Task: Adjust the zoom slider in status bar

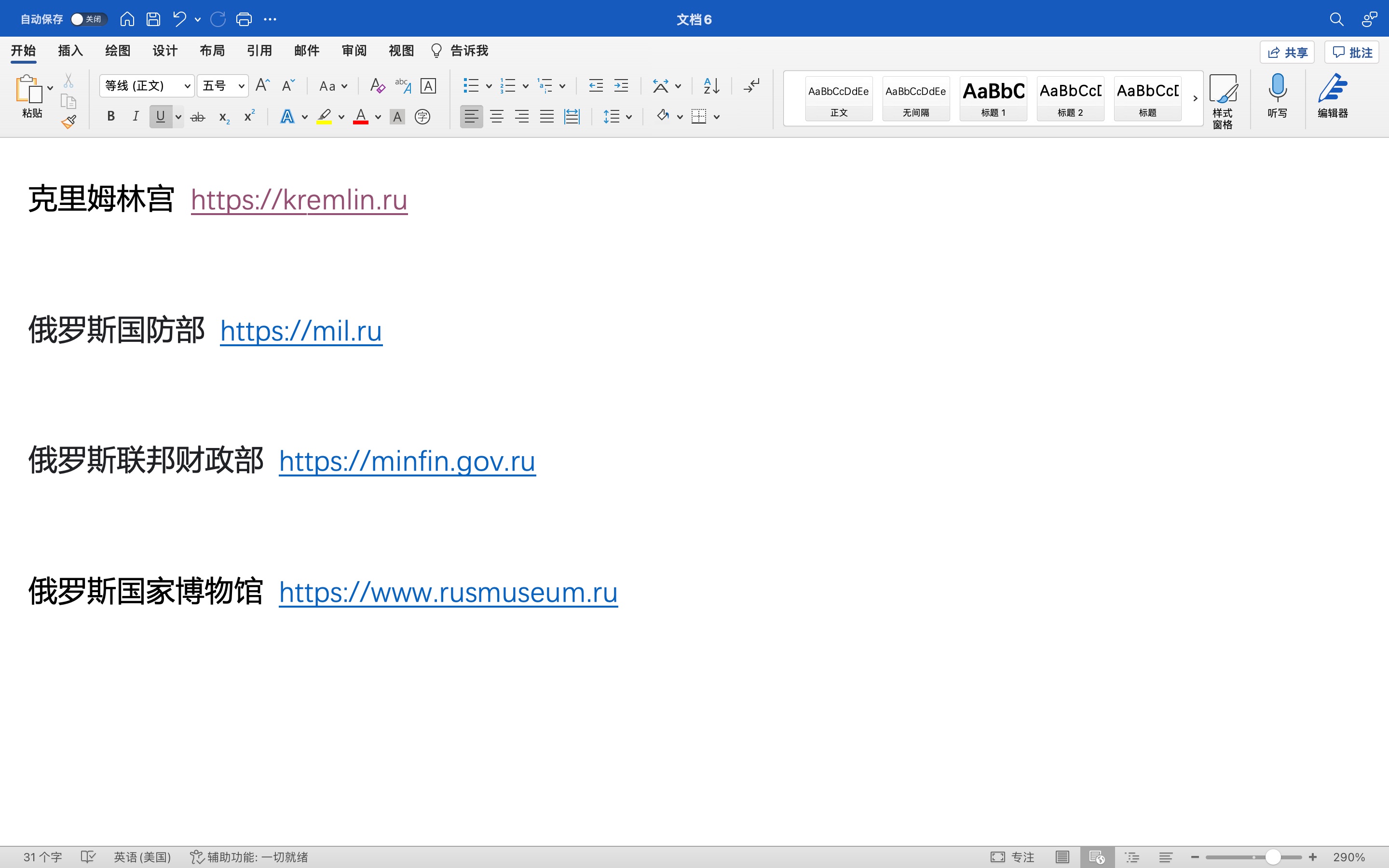Action: click(x=1273, y=857)
